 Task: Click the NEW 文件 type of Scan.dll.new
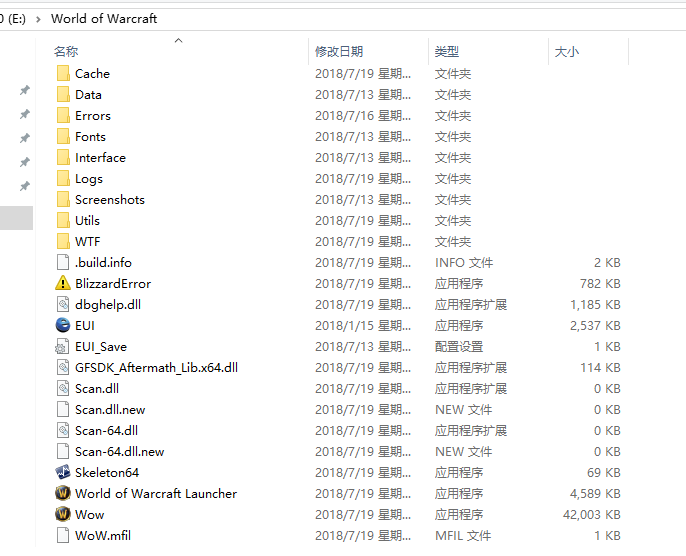(463, 409)
